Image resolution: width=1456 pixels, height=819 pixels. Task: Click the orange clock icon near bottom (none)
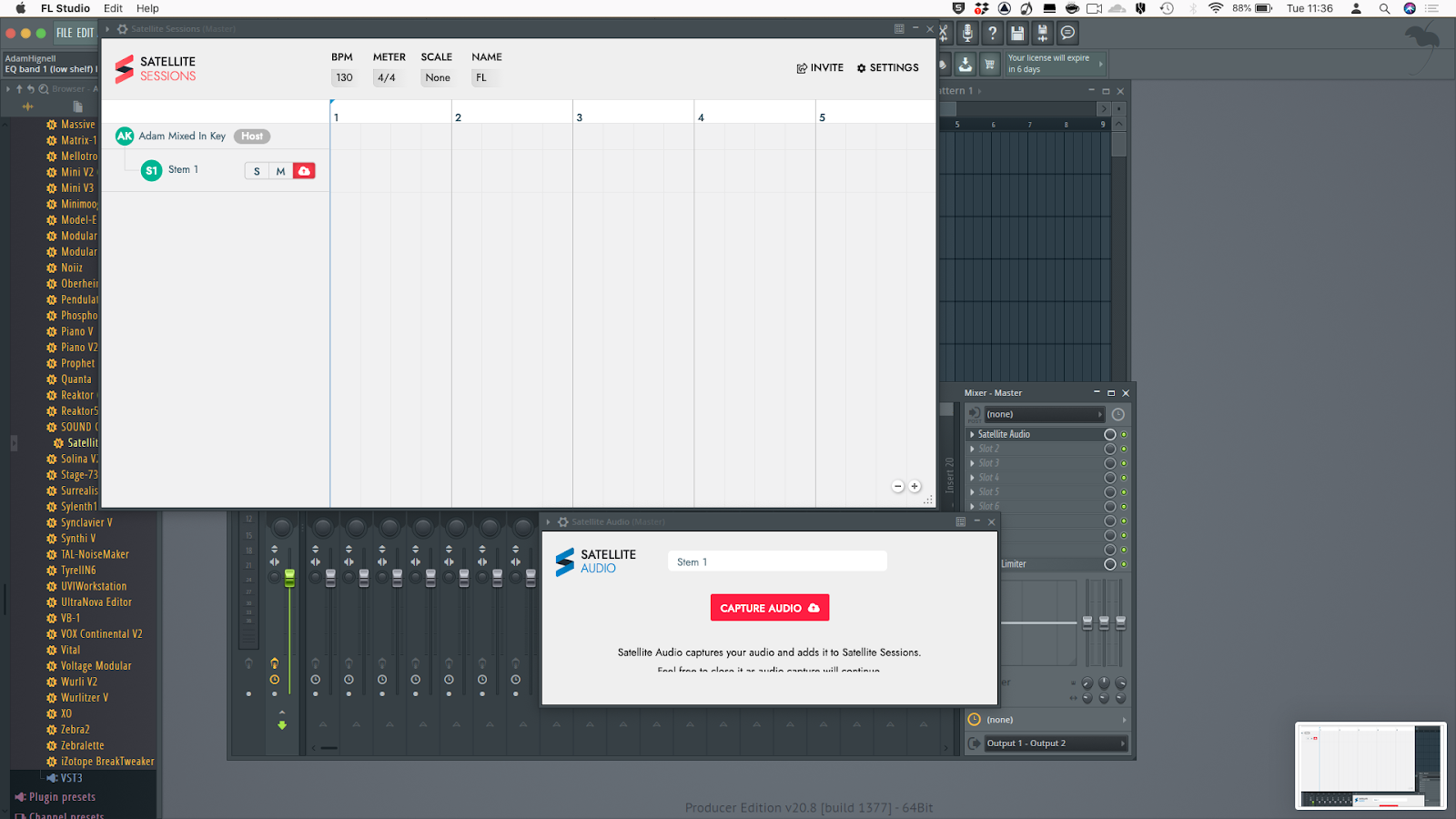[974, 719]
